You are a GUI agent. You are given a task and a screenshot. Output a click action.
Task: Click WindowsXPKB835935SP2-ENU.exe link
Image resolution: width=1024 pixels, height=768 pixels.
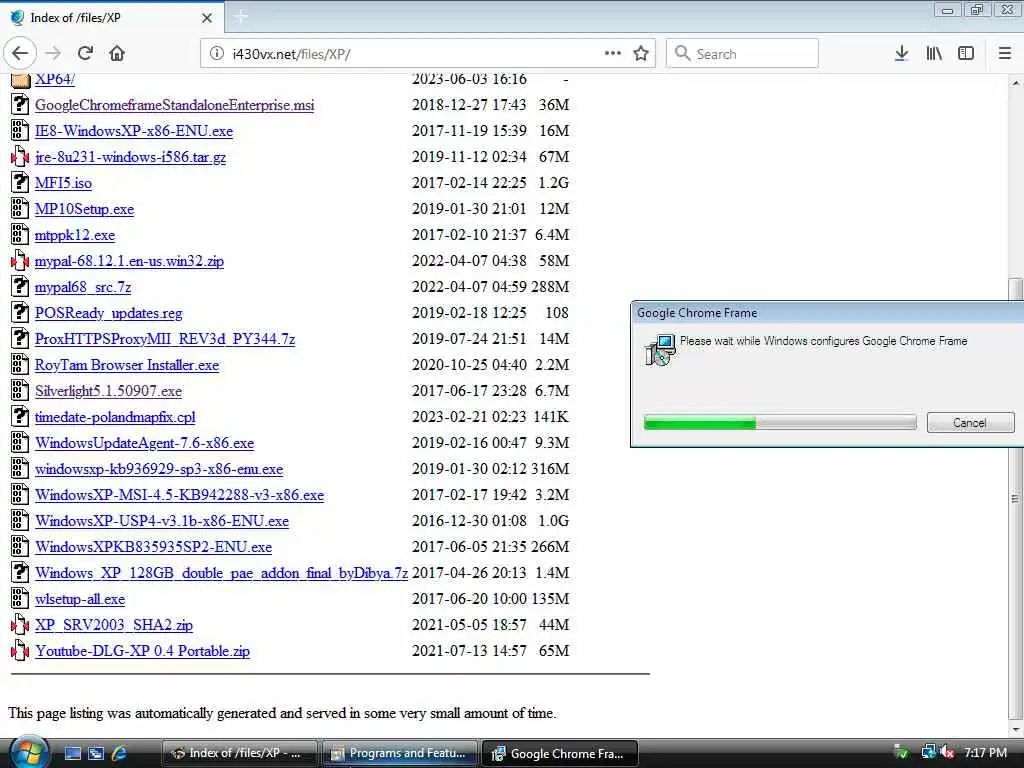click(x=153, y=547)
